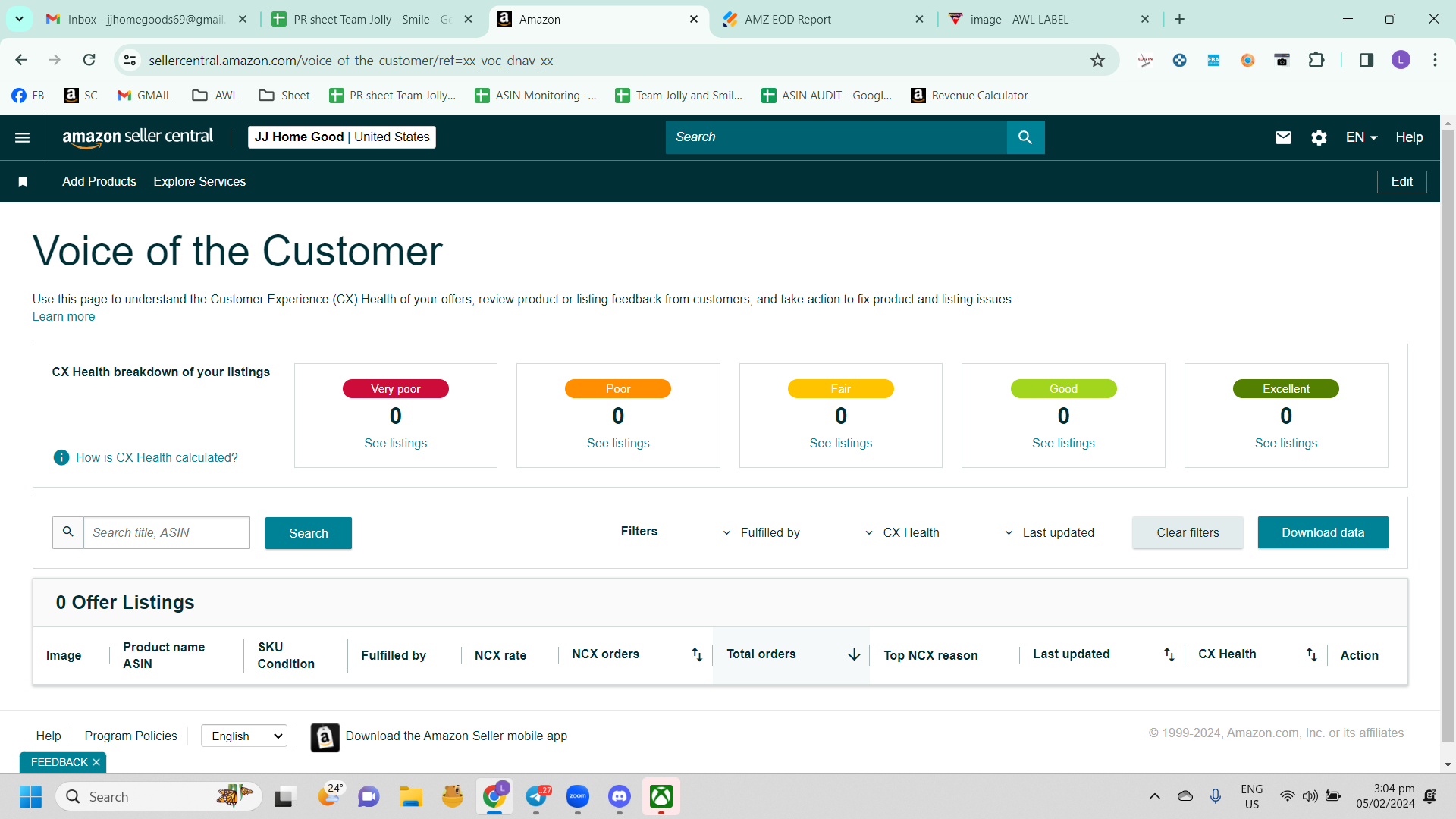The width and height of the screenshot is (1456, 819).
Task: Select the Poor orange health badge
Action: [x=618, y=388]
